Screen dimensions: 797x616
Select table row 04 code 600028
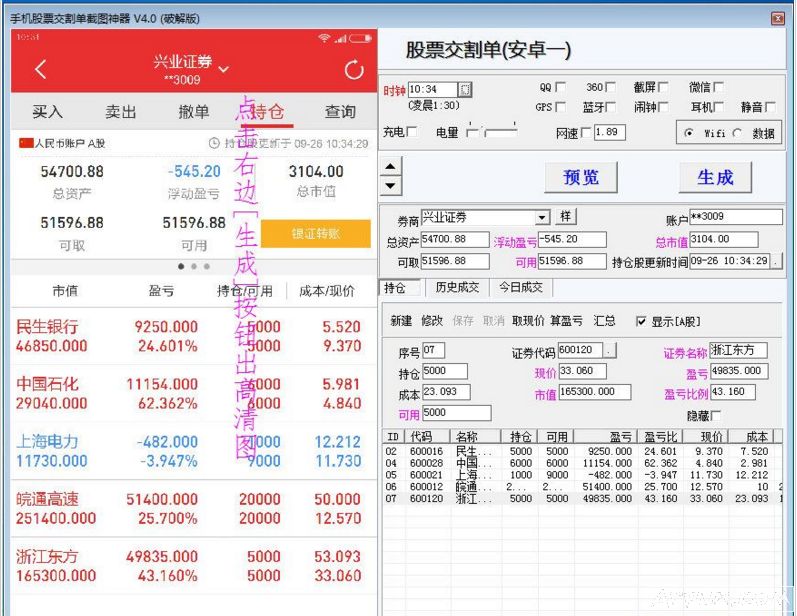tap(582, 463)
